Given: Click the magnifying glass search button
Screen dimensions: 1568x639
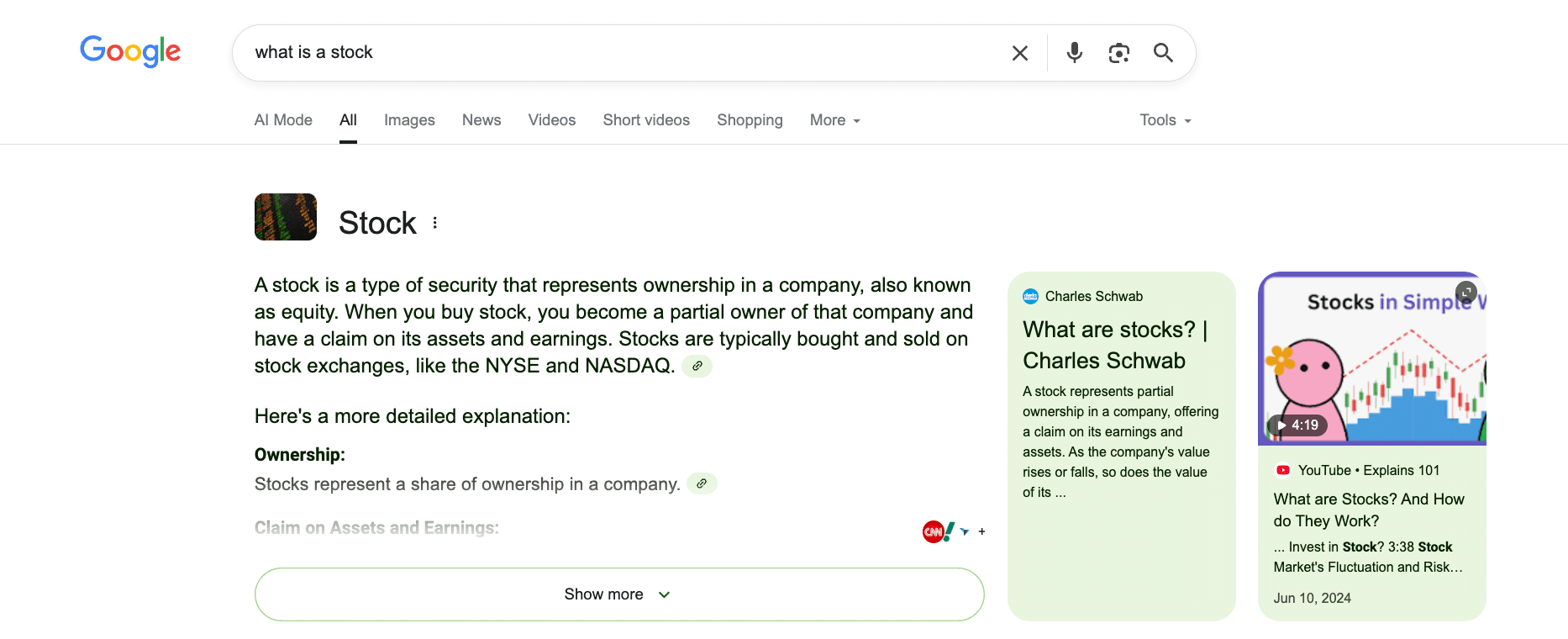Looking at the screenshot, I should pyautogui.click(x=1163, y=53).
